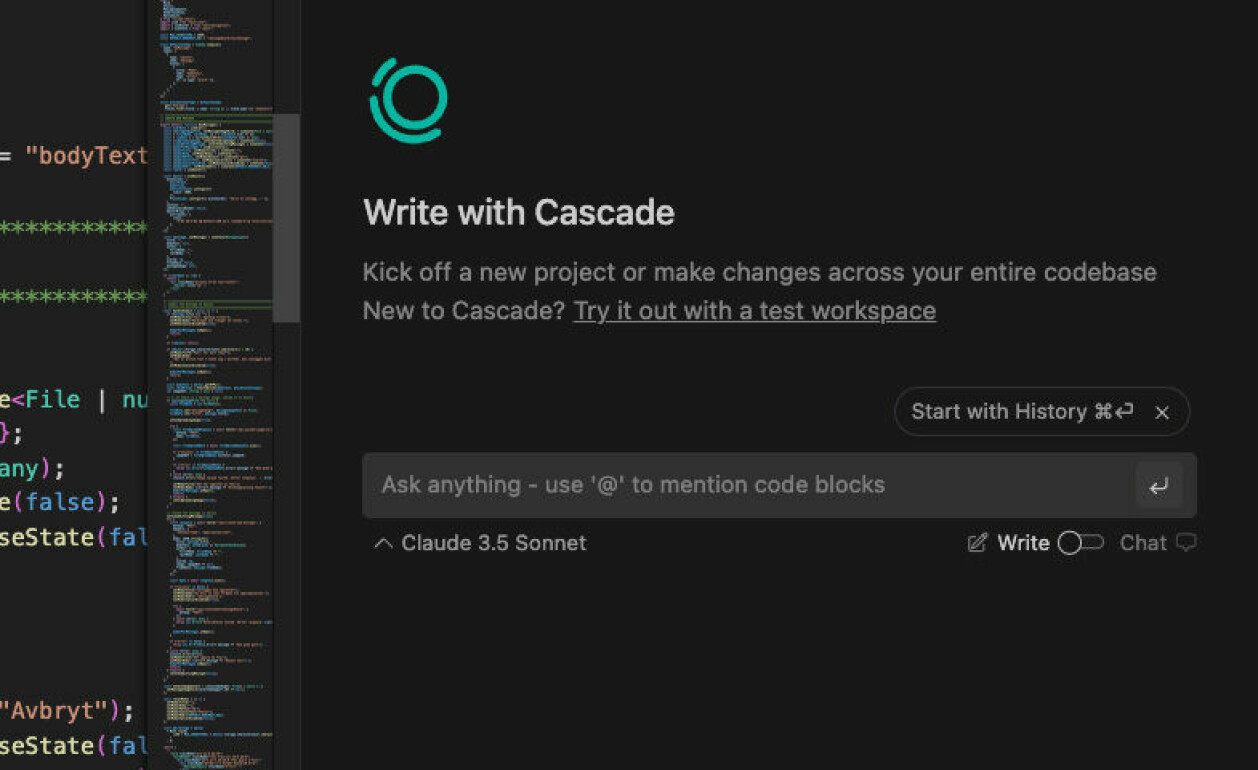The image size is (1258, 770).
Task: Click the Cascade logo icon
Action: pos(408,100)
